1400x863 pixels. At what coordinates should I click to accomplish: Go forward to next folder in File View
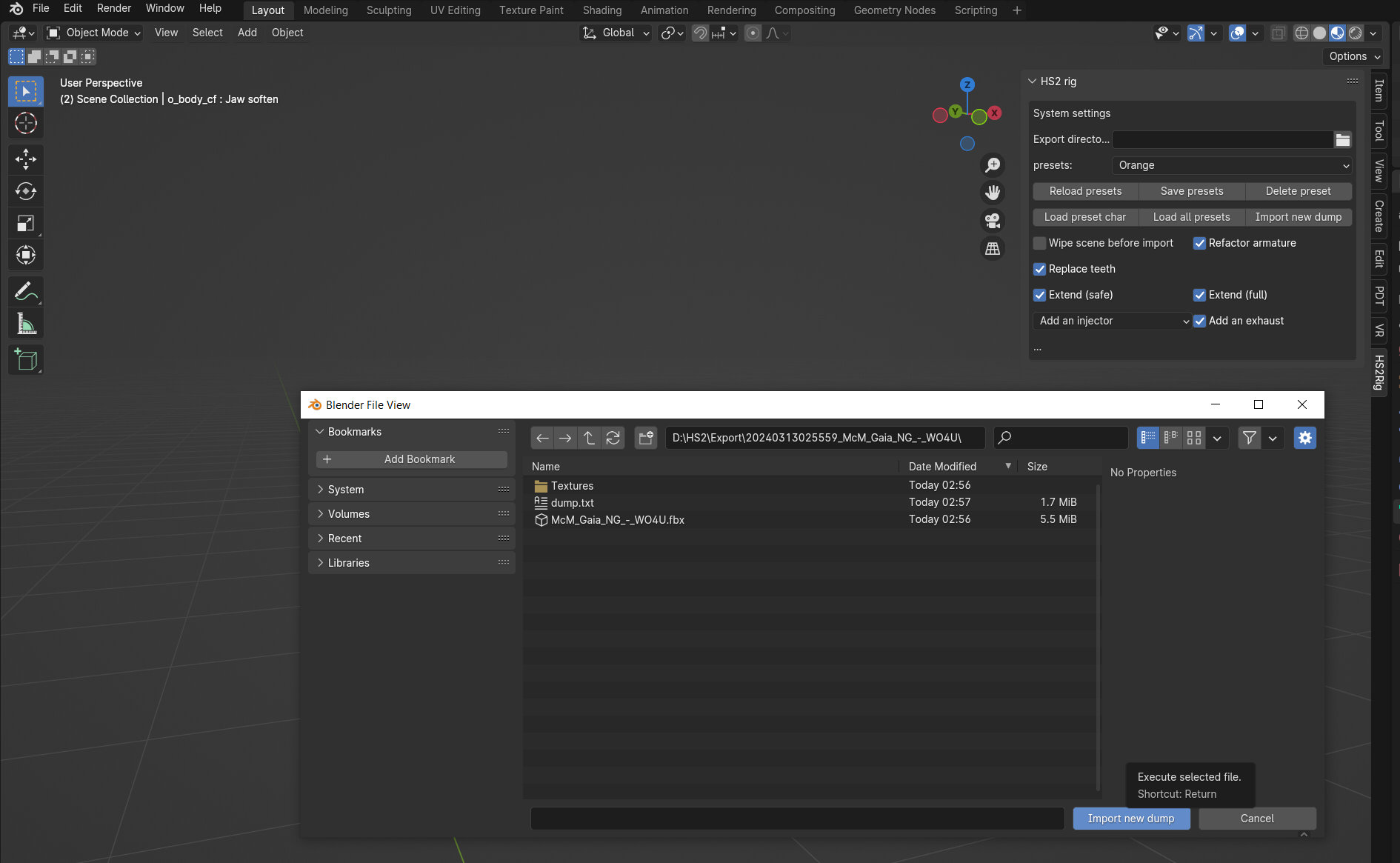click(x=565, y=438)
